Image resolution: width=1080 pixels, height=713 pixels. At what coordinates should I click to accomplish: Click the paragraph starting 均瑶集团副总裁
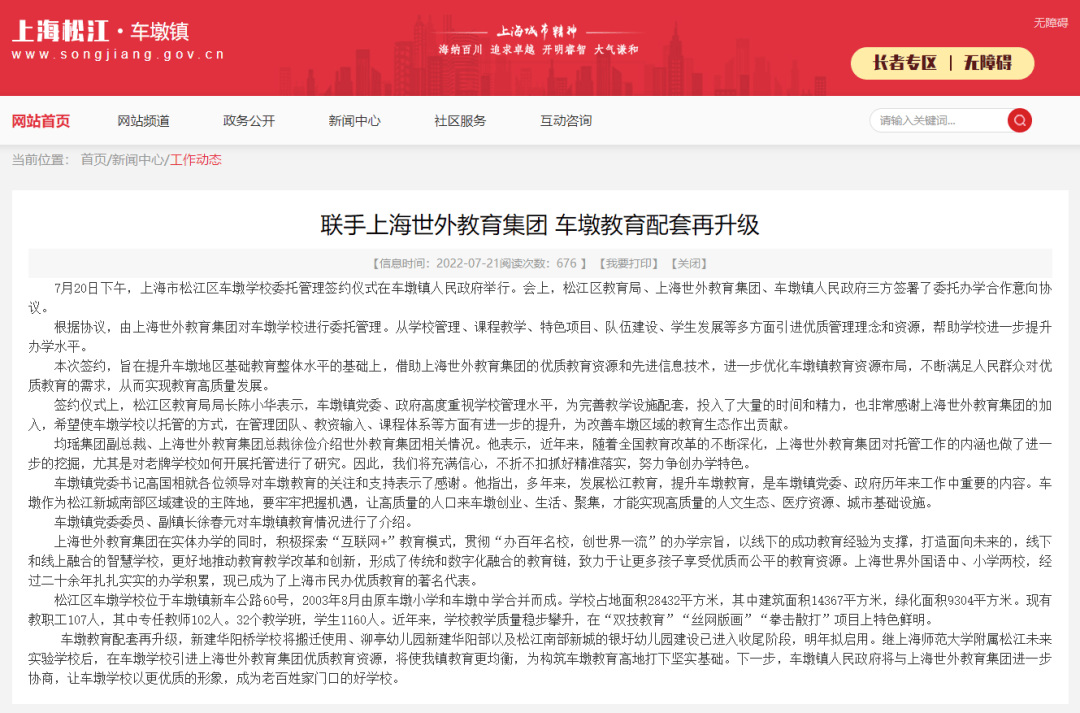point(540,453)
